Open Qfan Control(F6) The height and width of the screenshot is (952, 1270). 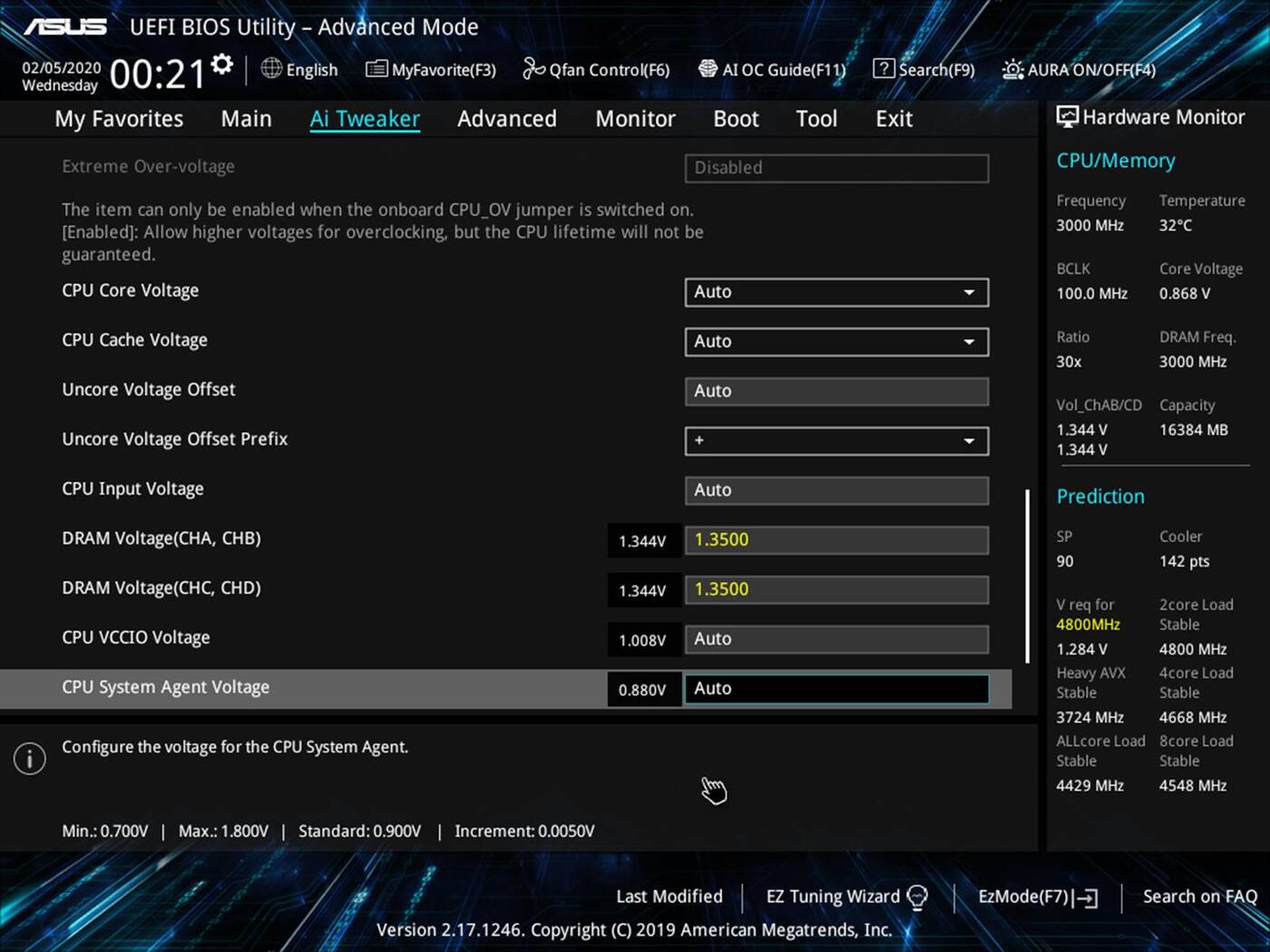click(596, 69)
